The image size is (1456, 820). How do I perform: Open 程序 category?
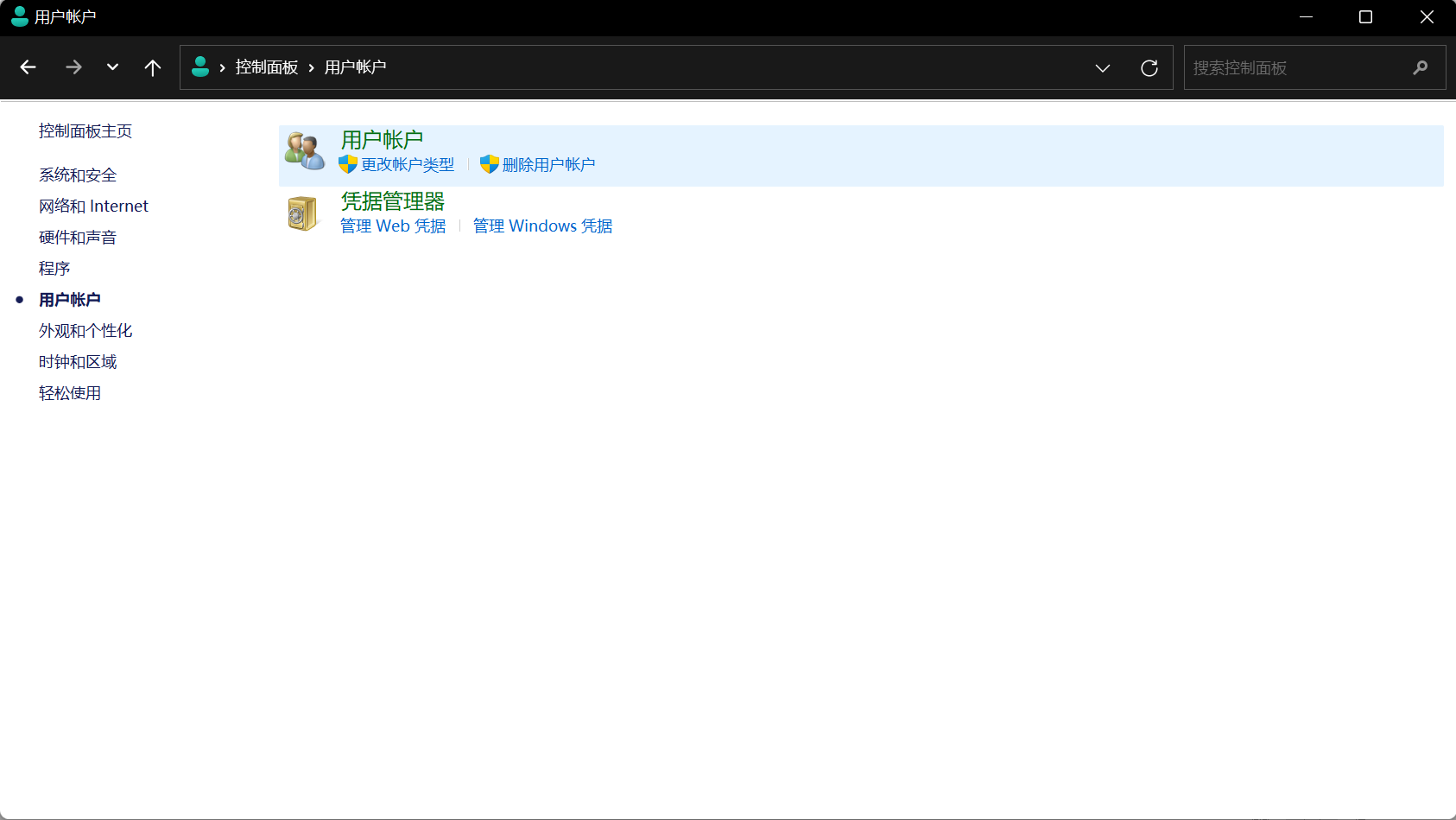click(x=54, y=269)
